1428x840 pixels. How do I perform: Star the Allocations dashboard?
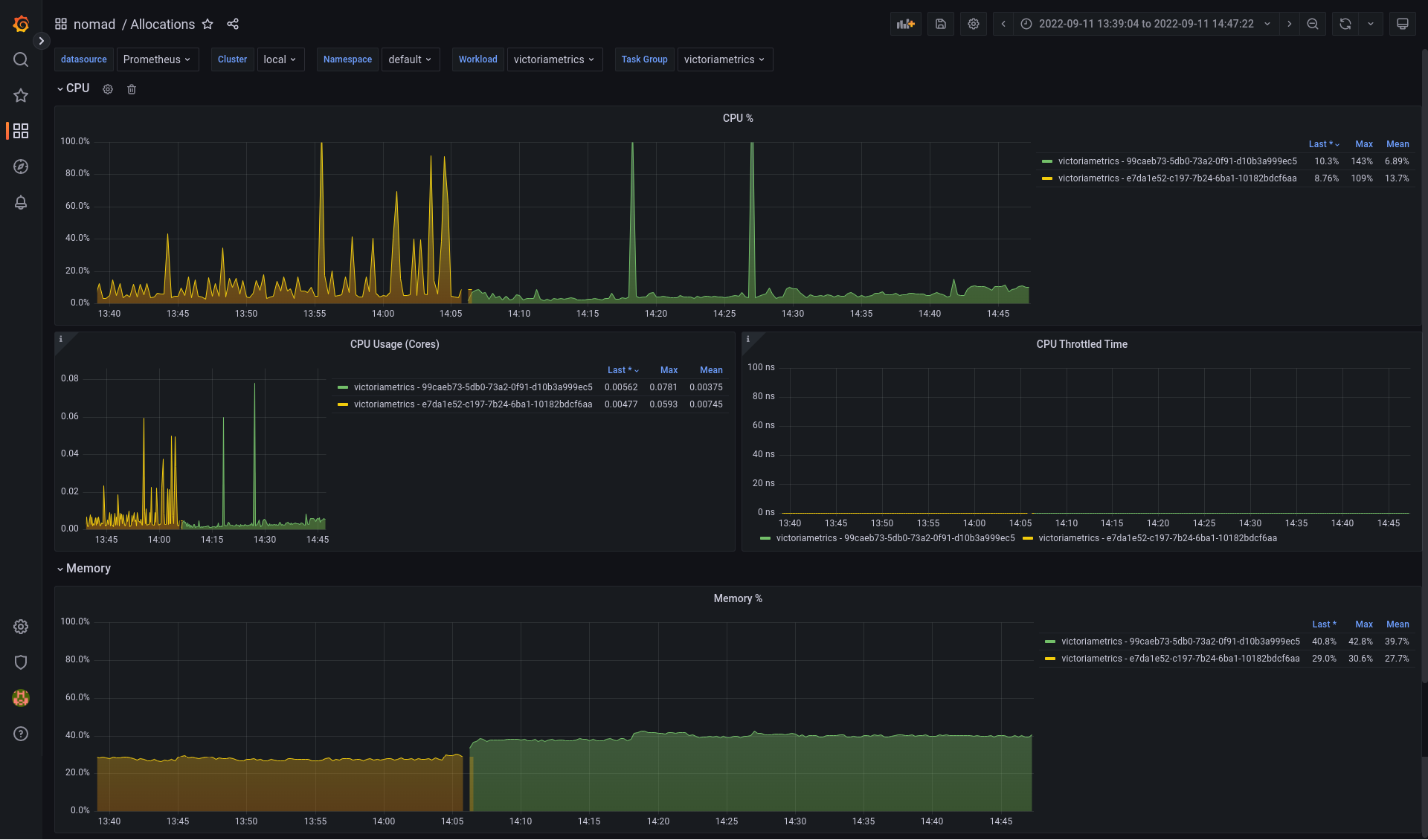click(x=208, y=24)
